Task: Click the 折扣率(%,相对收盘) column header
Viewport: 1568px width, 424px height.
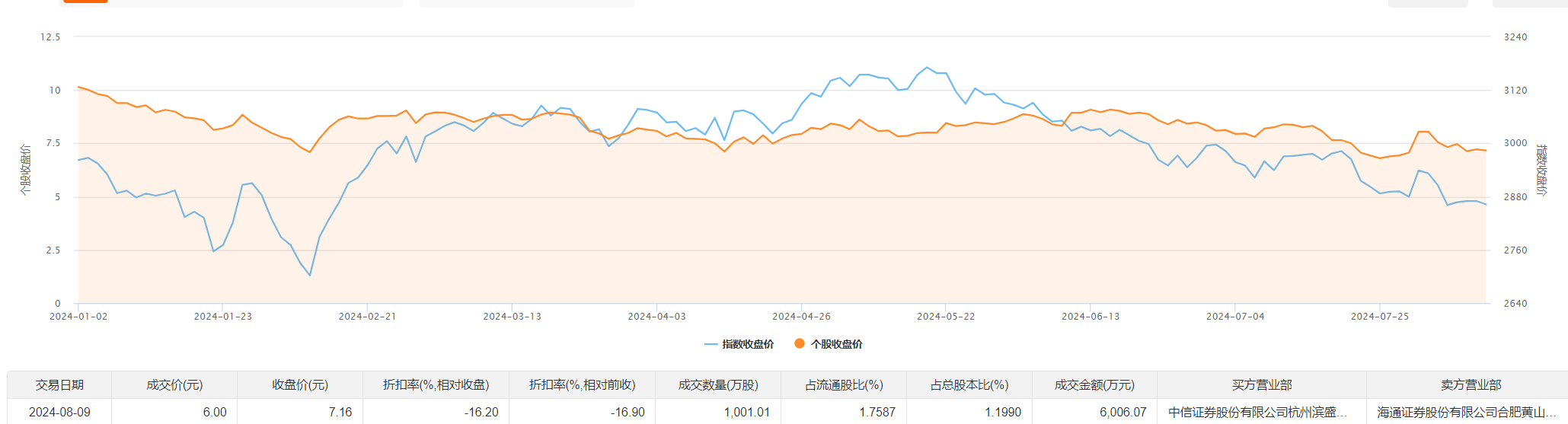Action: (436, 385)
